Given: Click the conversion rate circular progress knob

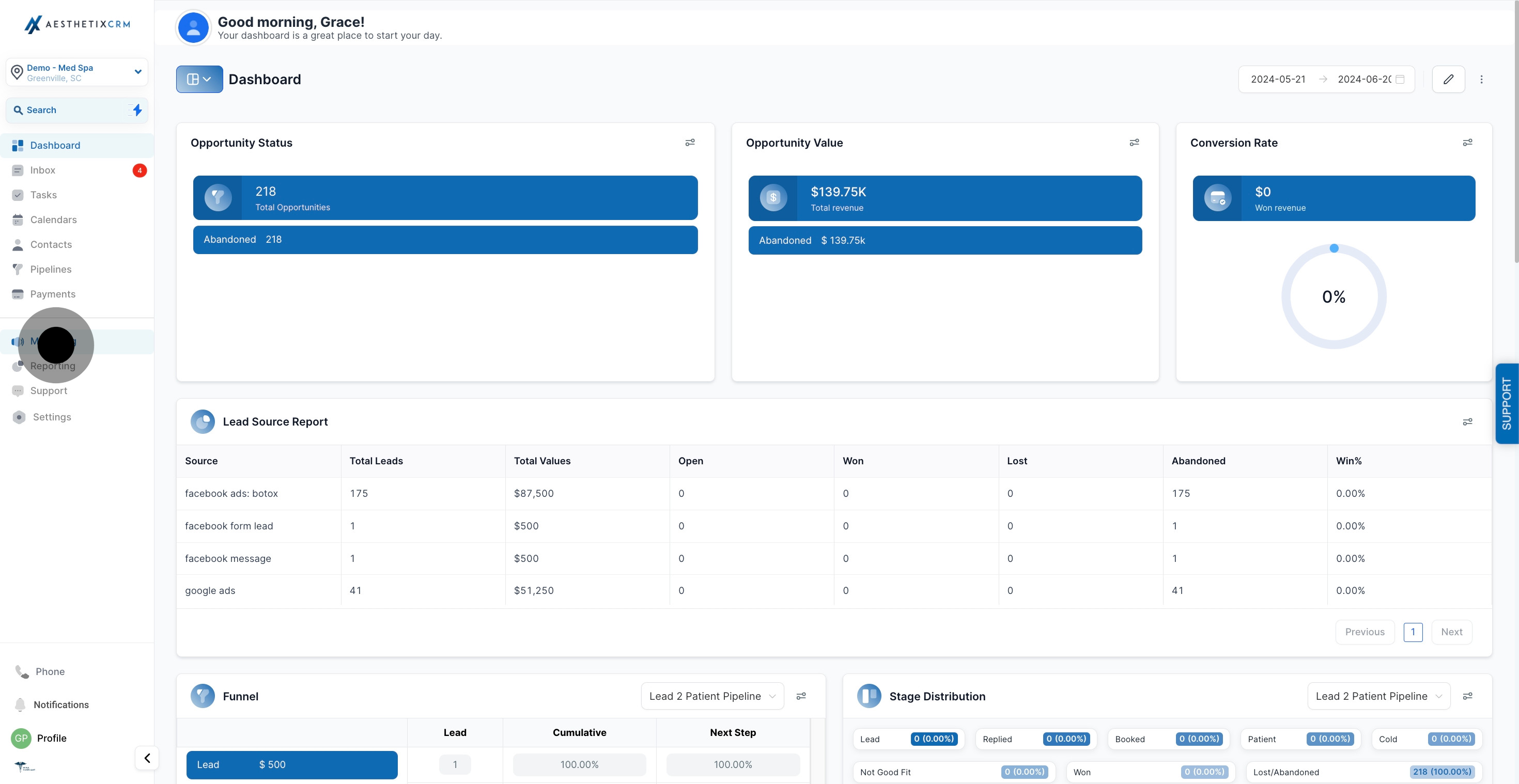Looking at the screenshot, I should point(1334,249).
